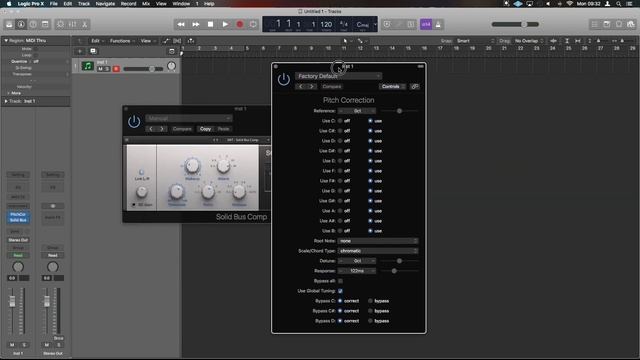
Task: Select 'bypass' radio for Bypass C
Action: (x=370, y=301)
